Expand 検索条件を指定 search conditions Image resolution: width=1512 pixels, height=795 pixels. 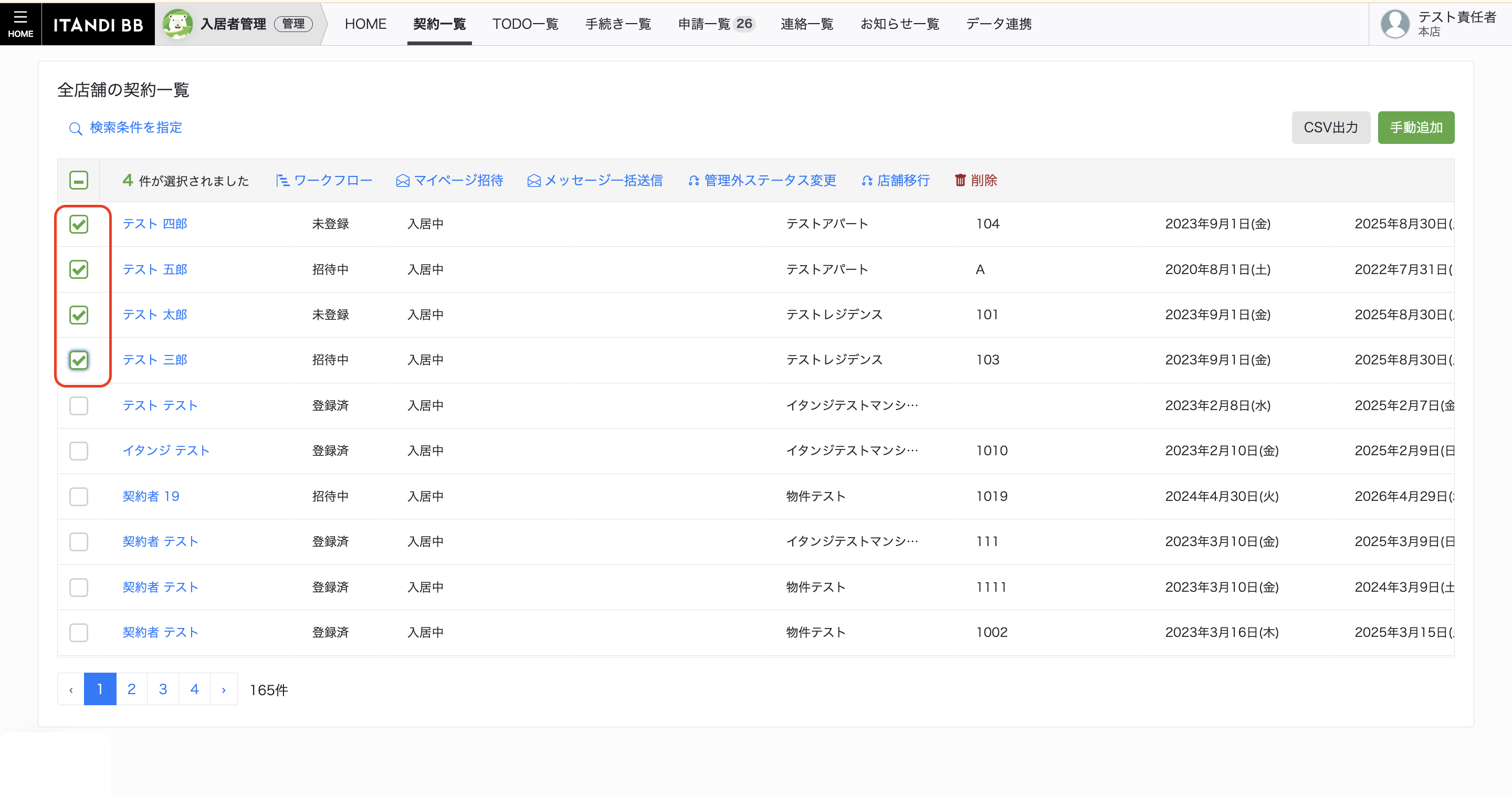(x=135, y=128)
